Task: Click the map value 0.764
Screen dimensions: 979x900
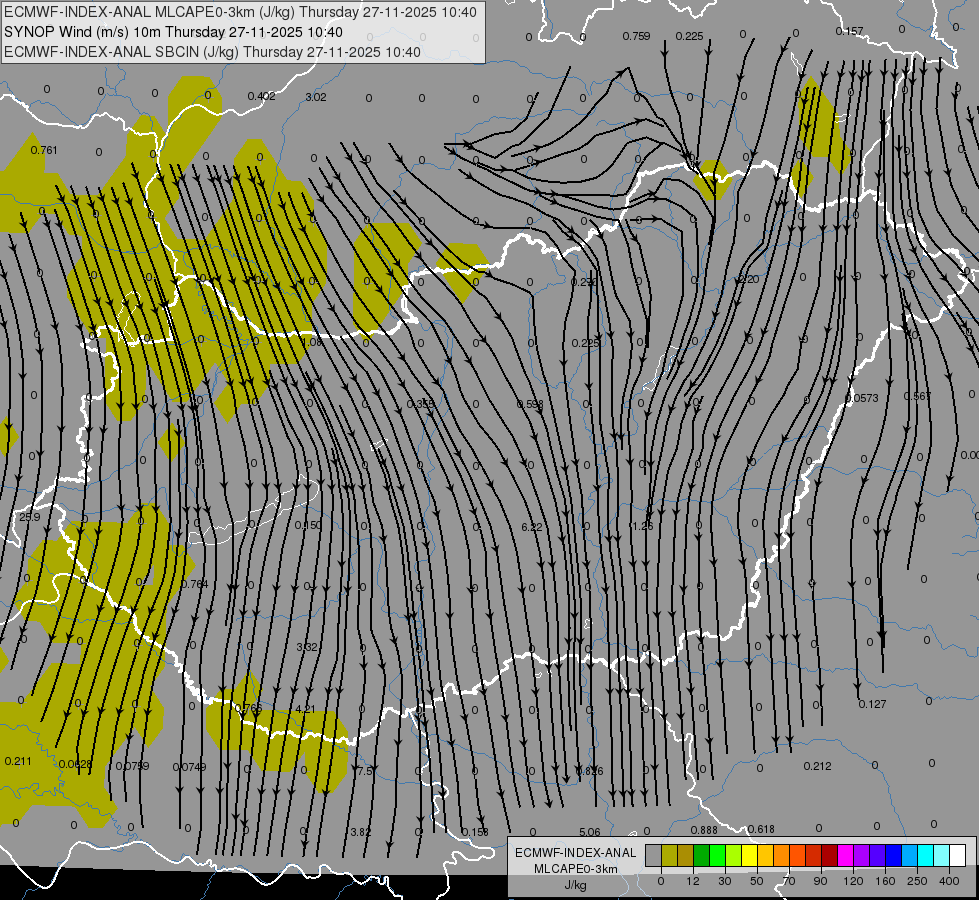Action: click(x=194, y=584)
